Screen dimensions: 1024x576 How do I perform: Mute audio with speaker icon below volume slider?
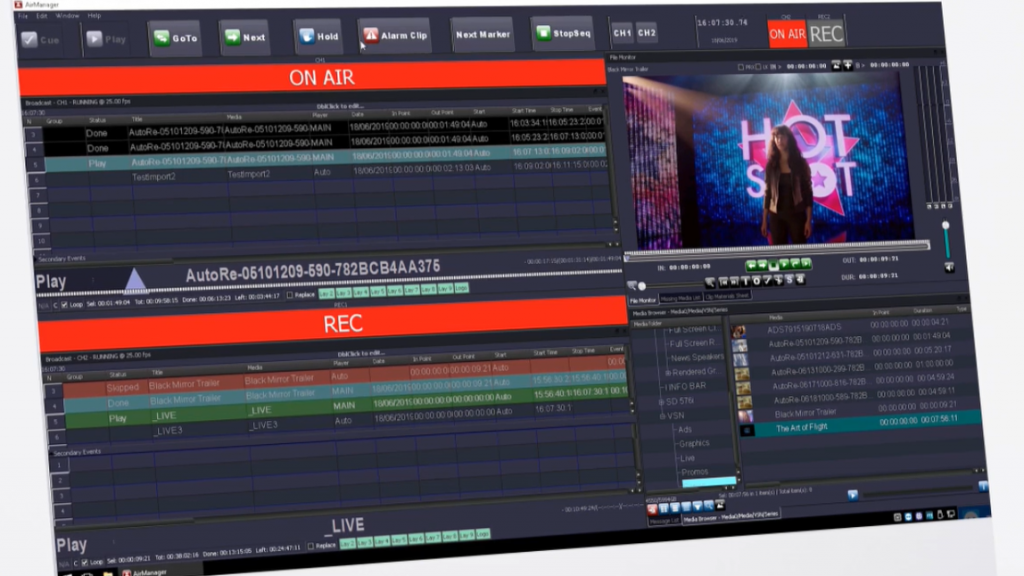click(x=948, y=267)
